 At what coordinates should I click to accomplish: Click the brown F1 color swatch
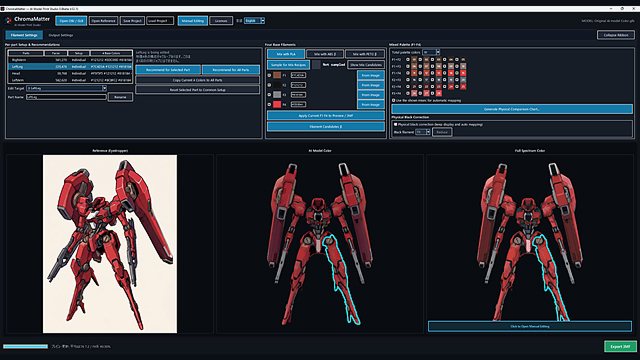click(277, 75)
